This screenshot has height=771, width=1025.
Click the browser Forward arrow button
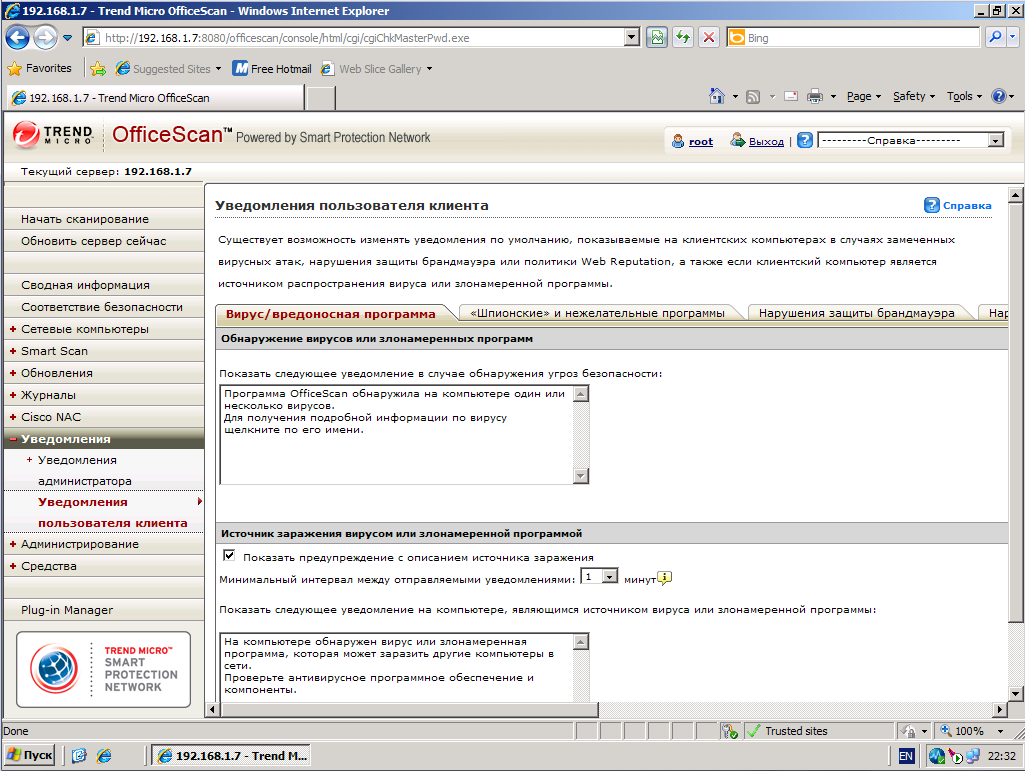(44, 38)
